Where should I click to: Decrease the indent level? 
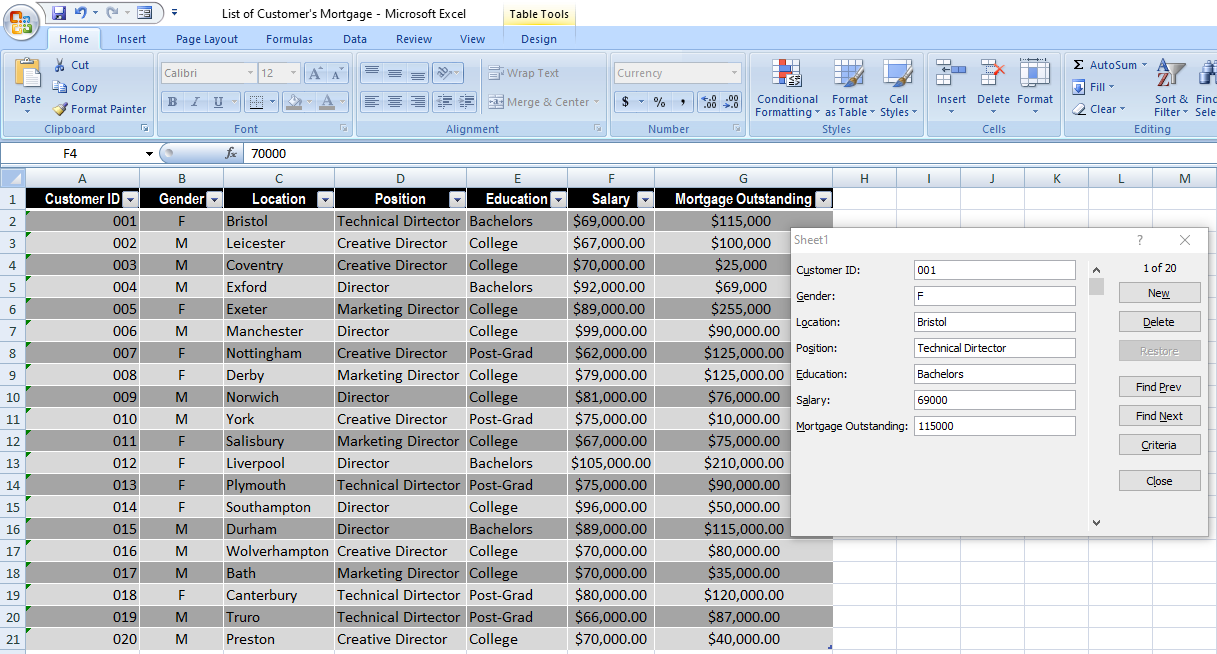[x=444, y=102]
